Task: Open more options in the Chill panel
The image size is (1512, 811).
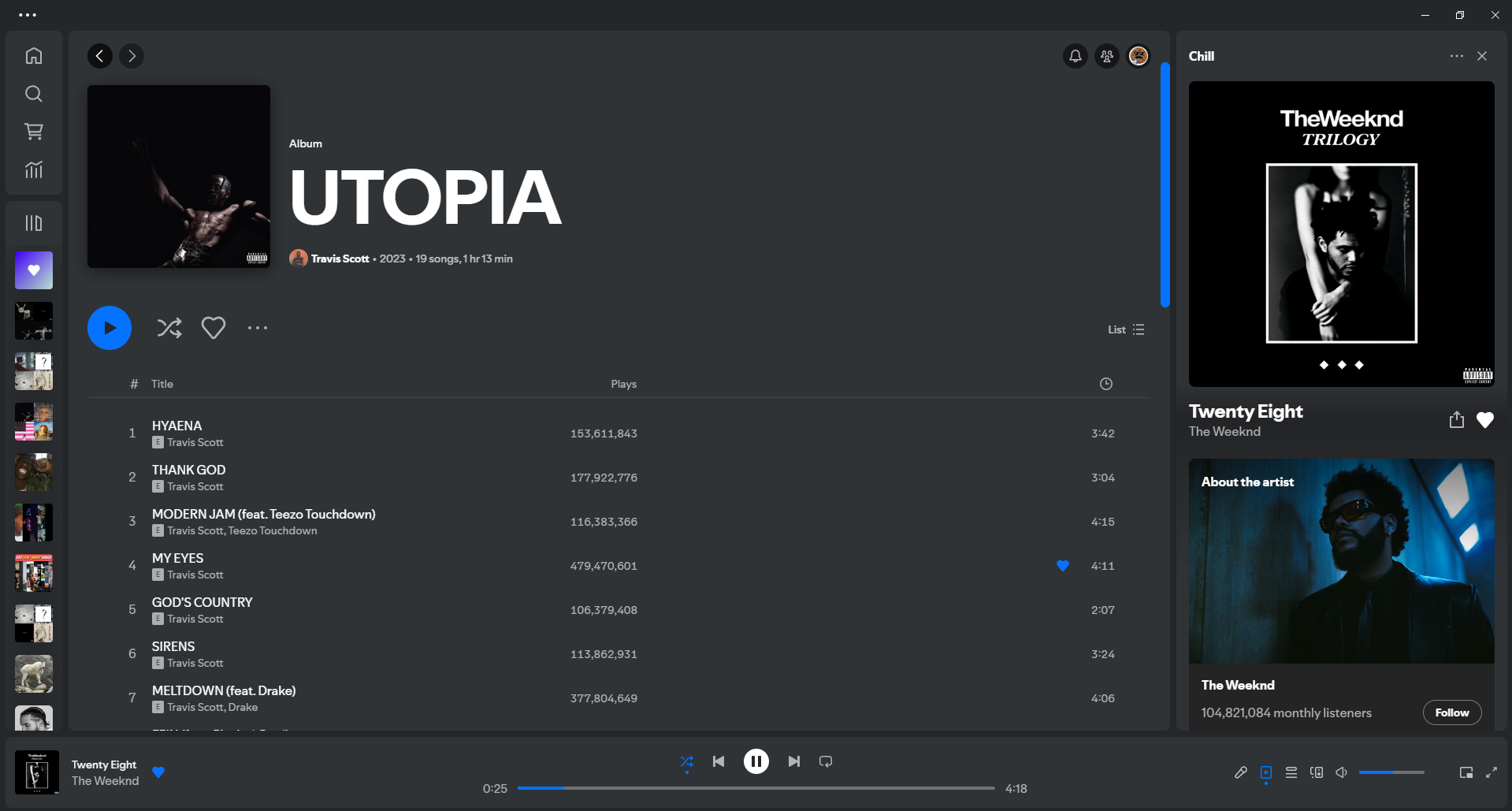Action: 1457,56
